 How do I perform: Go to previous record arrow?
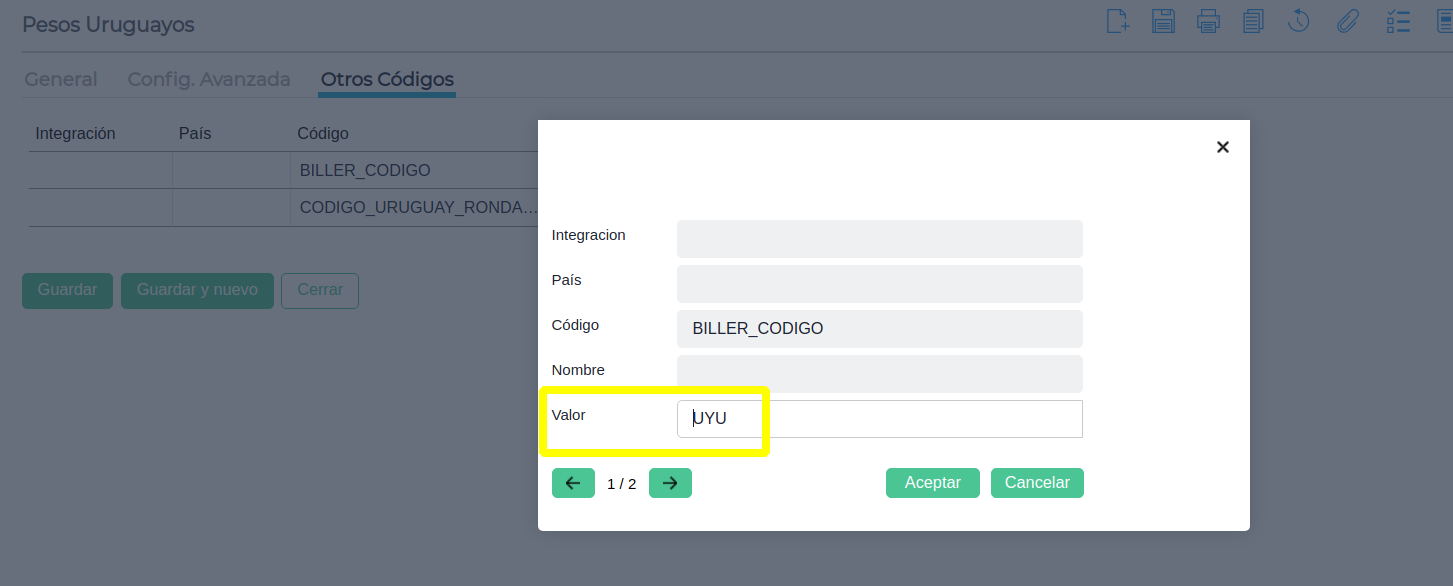573,483
